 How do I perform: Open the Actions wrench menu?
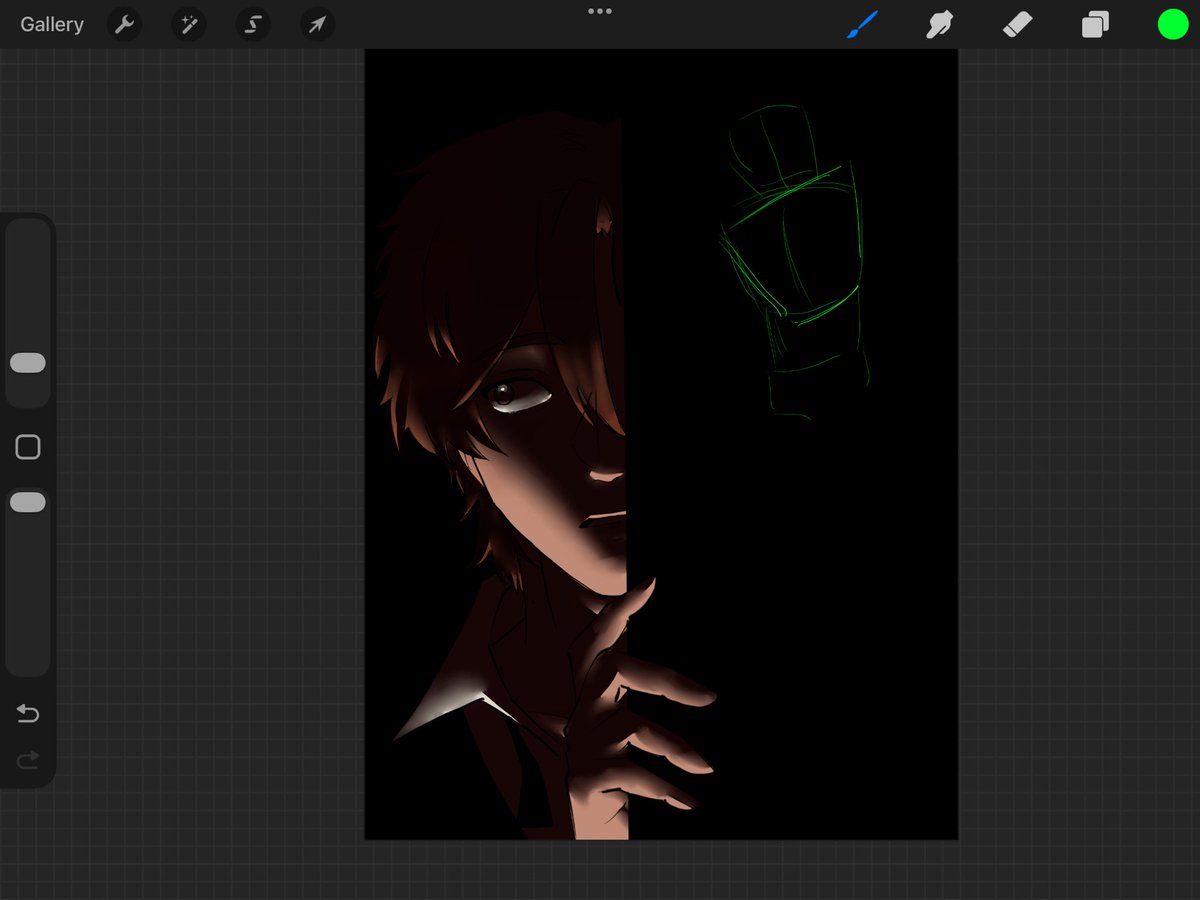coord(124,24)
